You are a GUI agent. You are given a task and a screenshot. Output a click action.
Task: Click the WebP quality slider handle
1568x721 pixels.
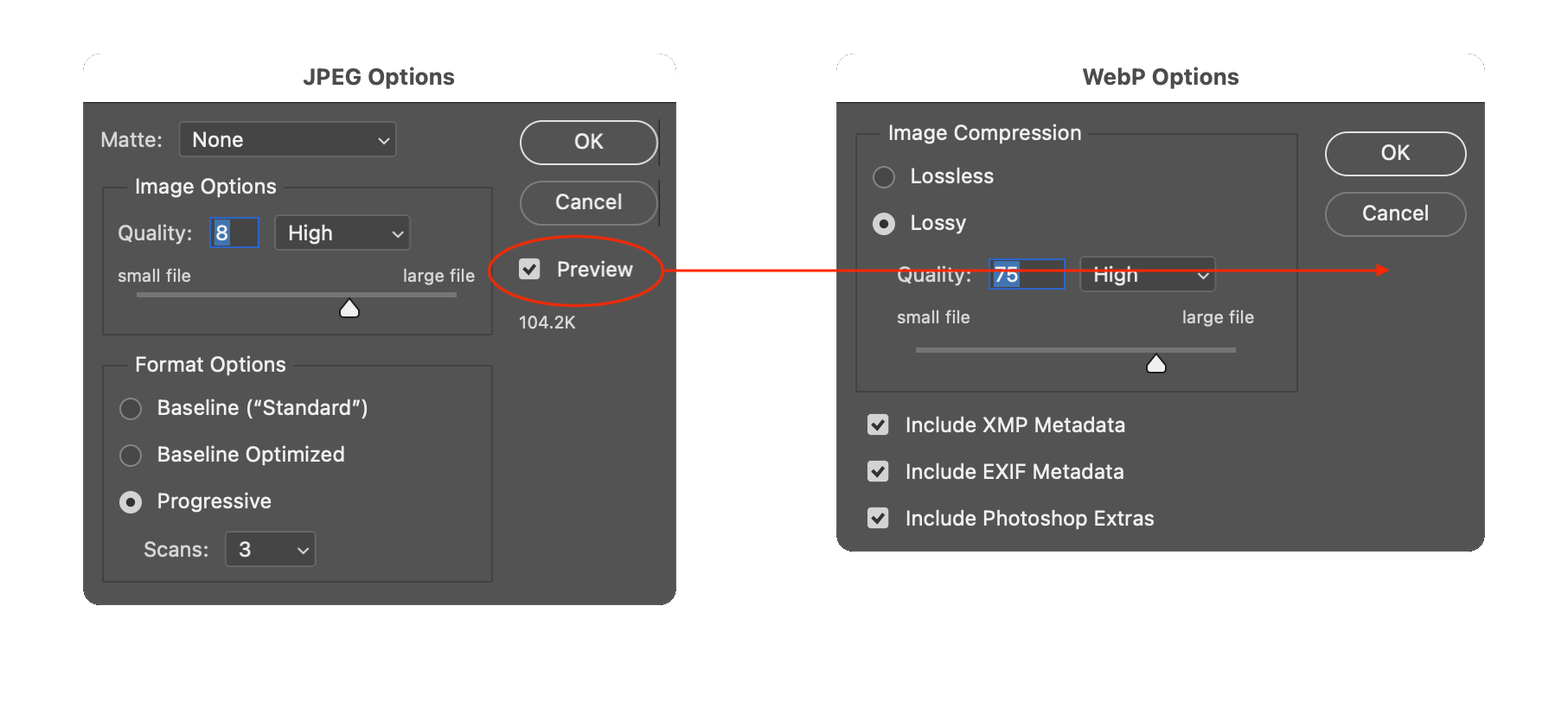[1156, 363]
